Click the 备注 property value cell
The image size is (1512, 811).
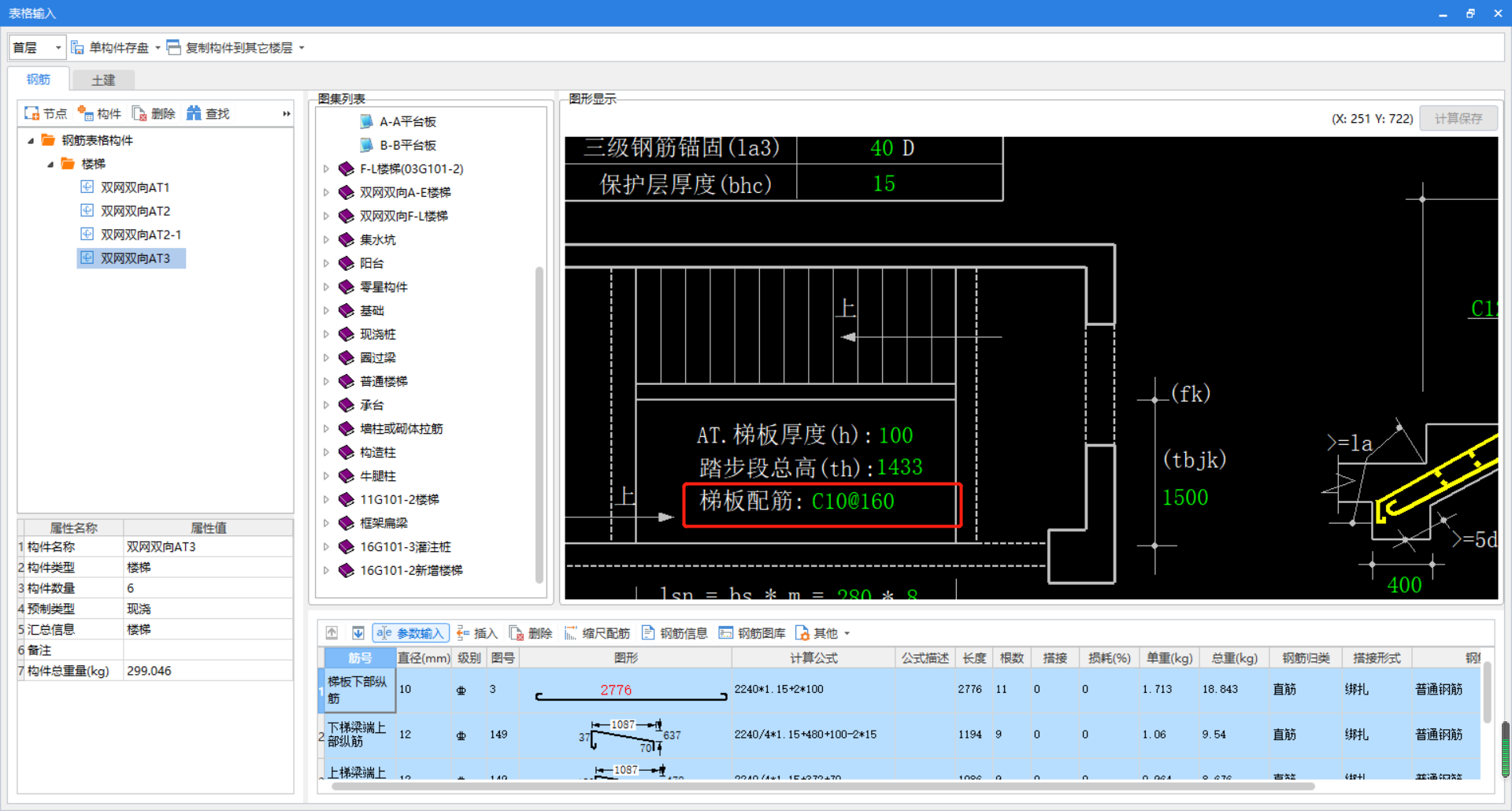click(x=208, y=650)
